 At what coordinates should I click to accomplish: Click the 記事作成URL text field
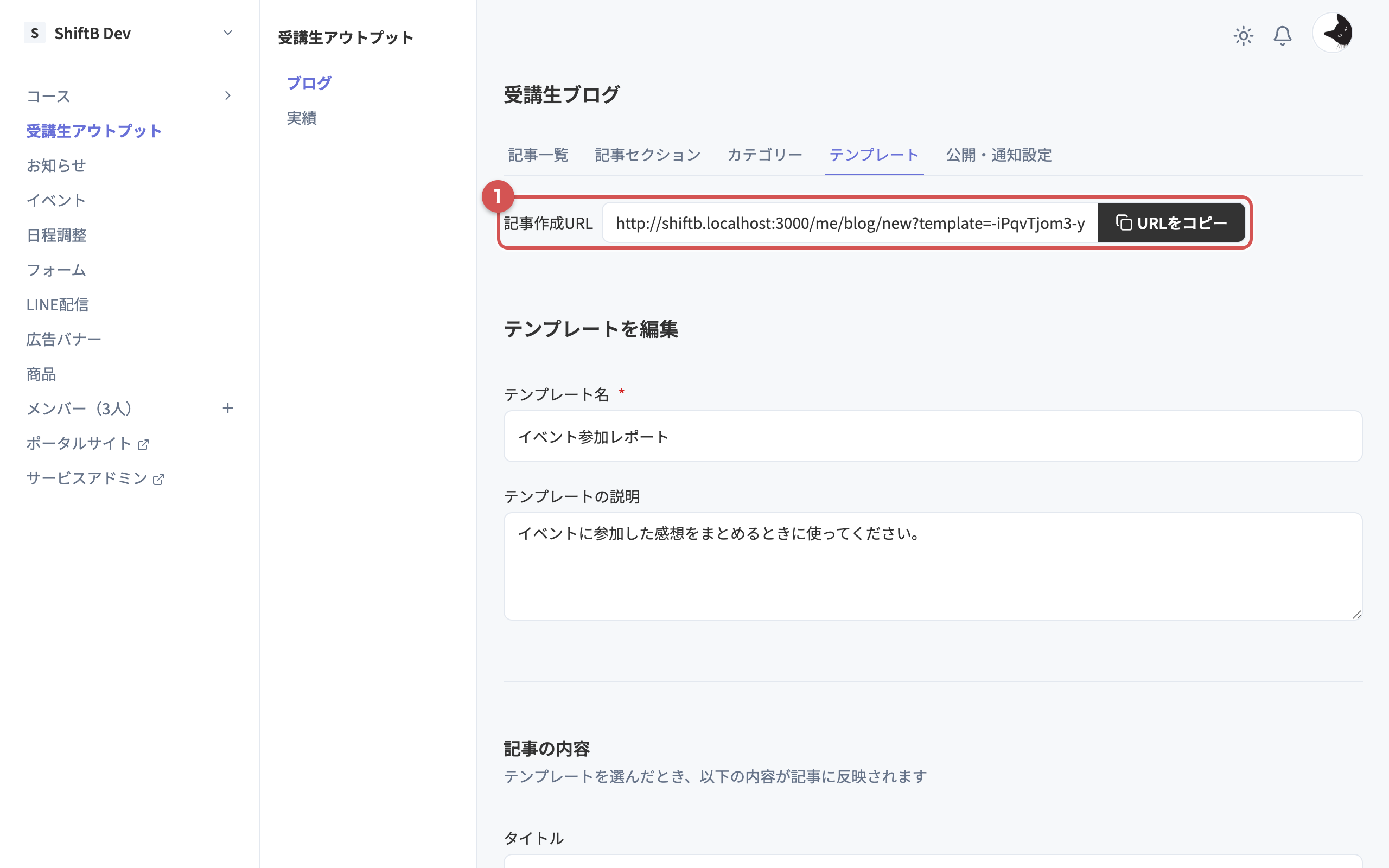[850, 223]
